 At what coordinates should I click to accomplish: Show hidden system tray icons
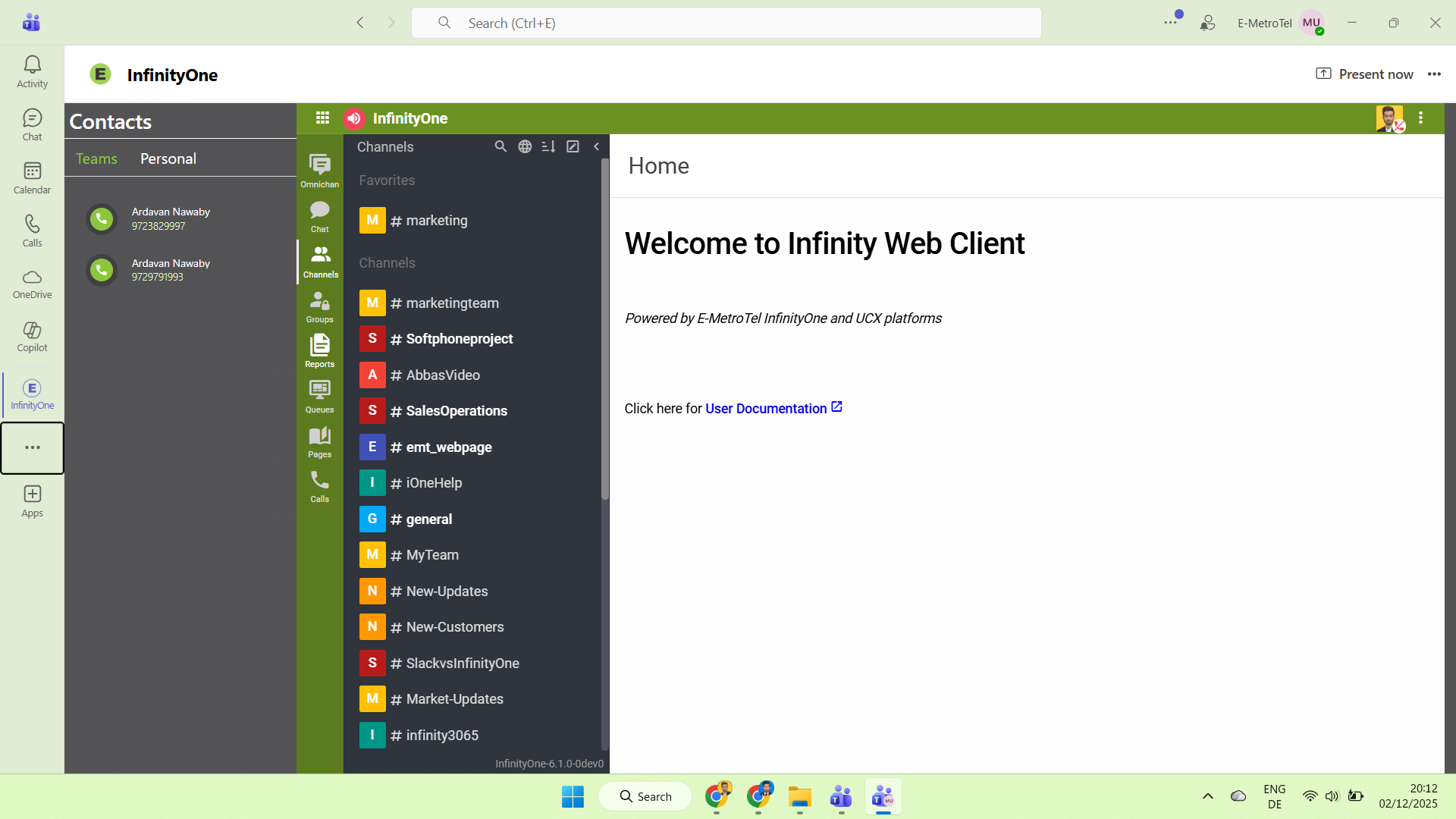pyautogui.click(x=1208, y=796)
